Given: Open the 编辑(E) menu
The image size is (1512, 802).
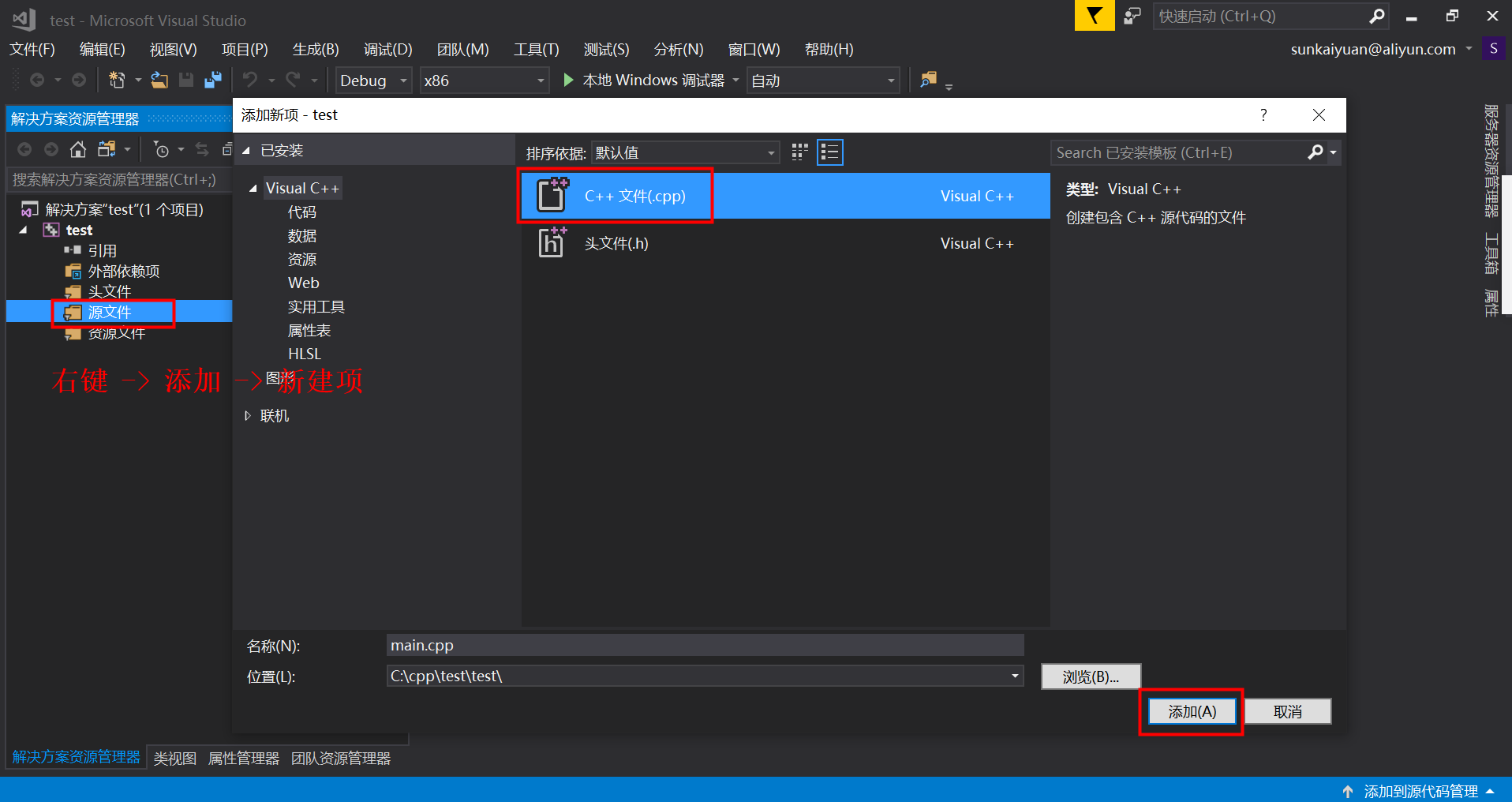Looking at the screenshot, I should point(103,49).
